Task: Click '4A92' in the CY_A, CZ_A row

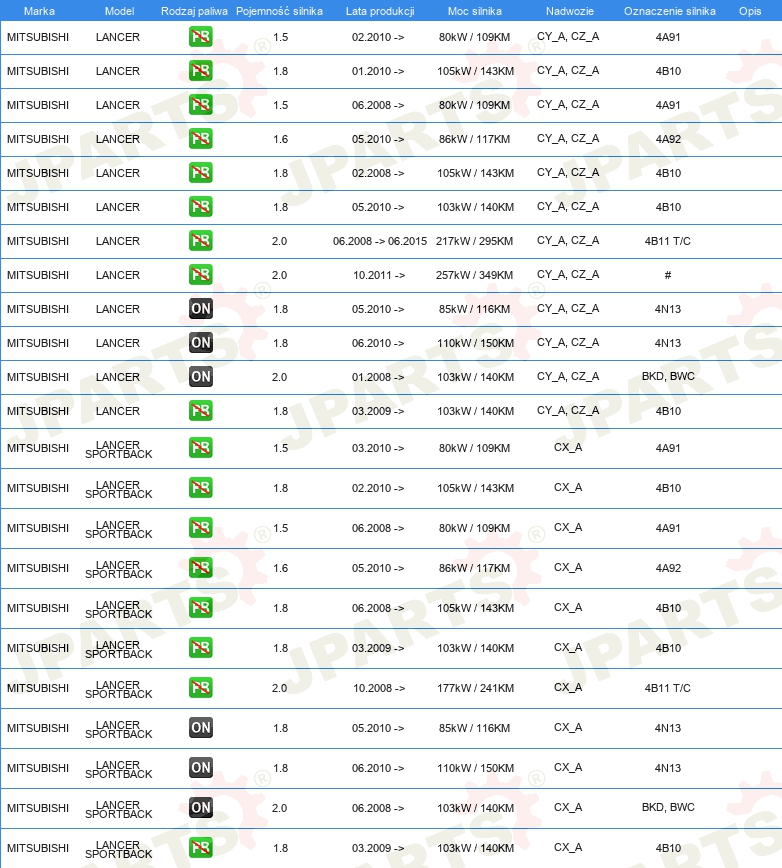Action: click(668, 139)
